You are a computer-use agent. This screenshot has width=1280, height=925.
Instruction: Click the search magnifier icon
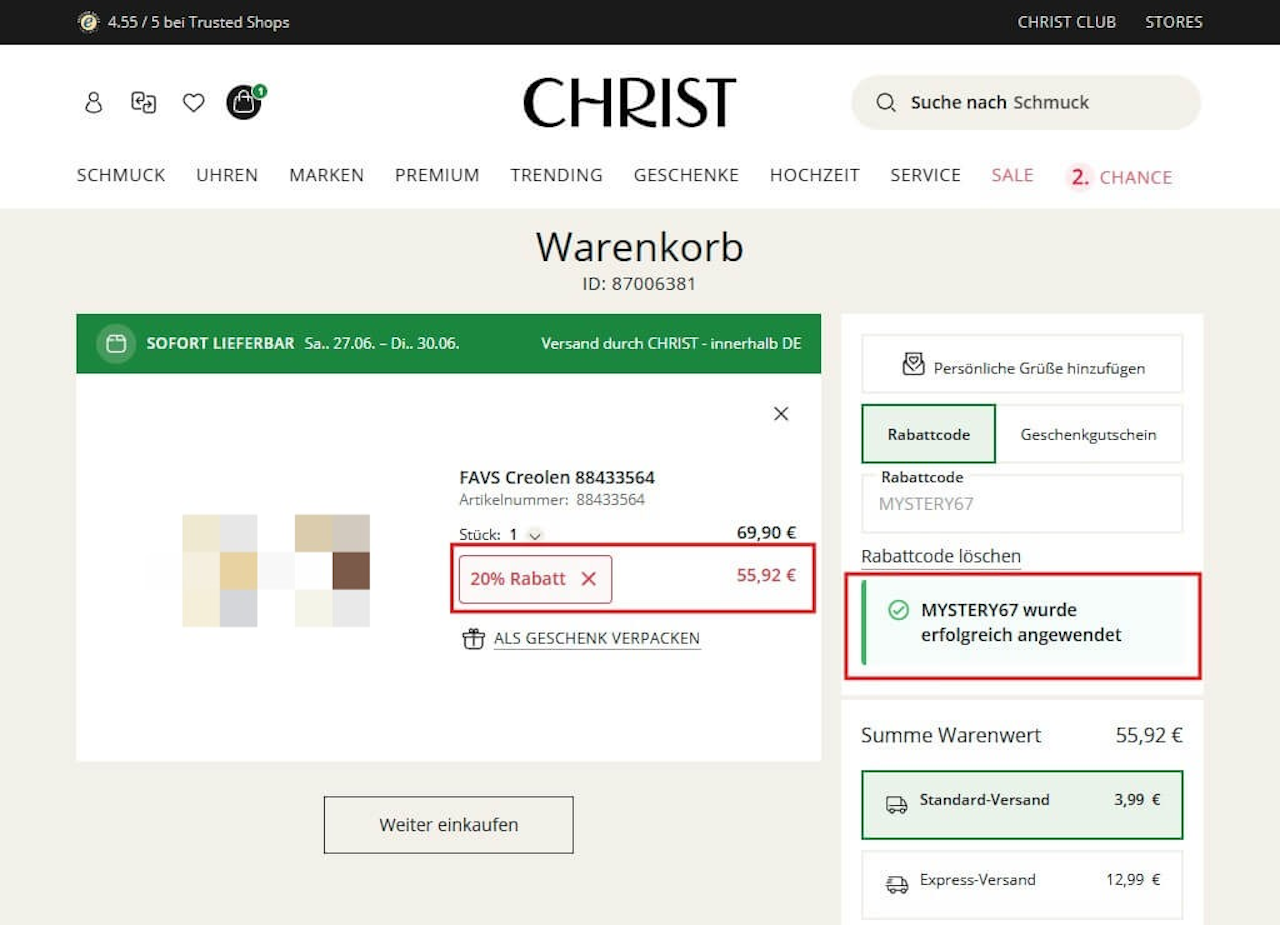[x=885, y=102]
